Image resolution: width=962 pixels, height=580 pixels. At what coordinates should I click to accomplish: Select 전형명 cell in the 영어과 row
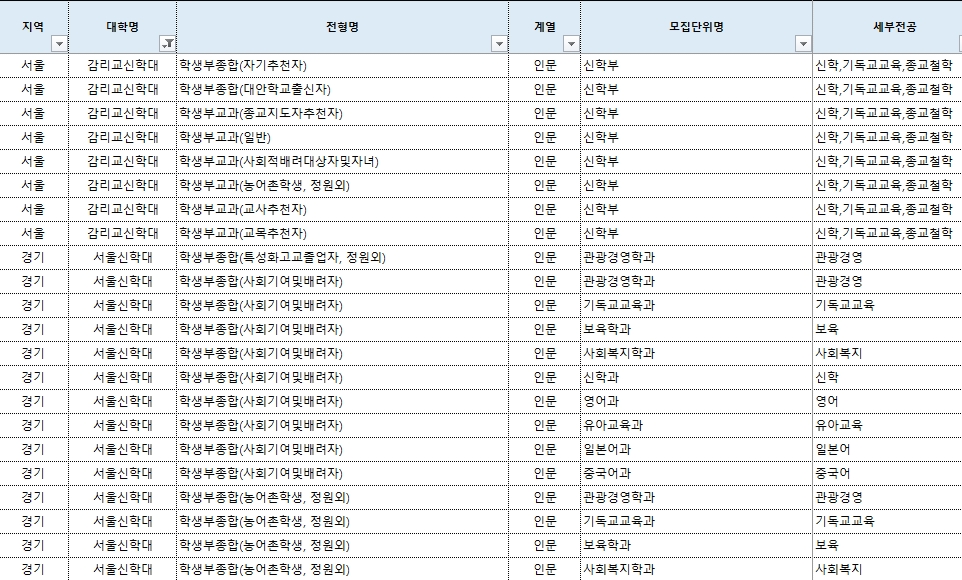coord(342,401)
